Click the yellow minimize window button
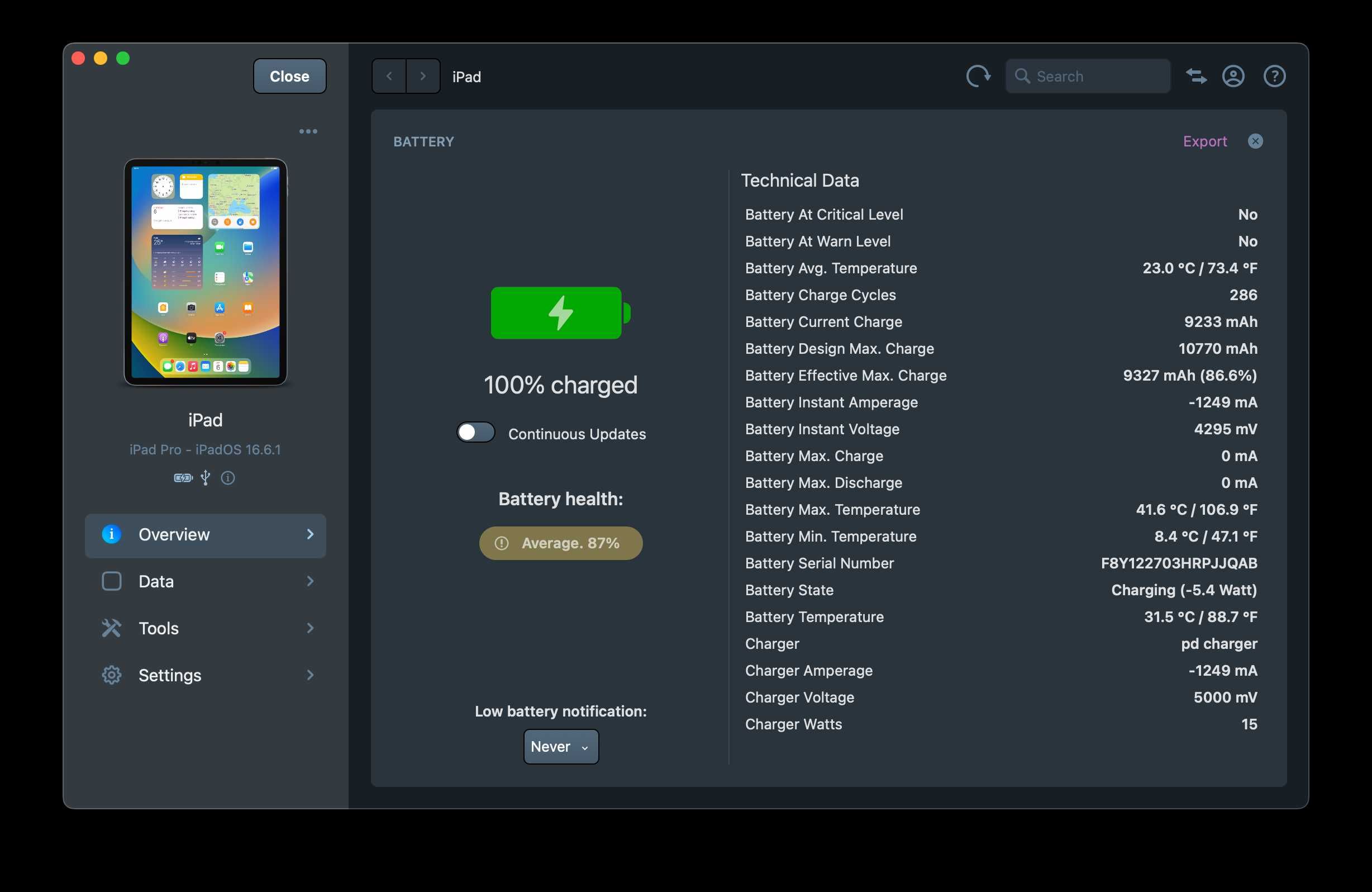The height and width of the screenshot is (892, 1372). (101, 58)
